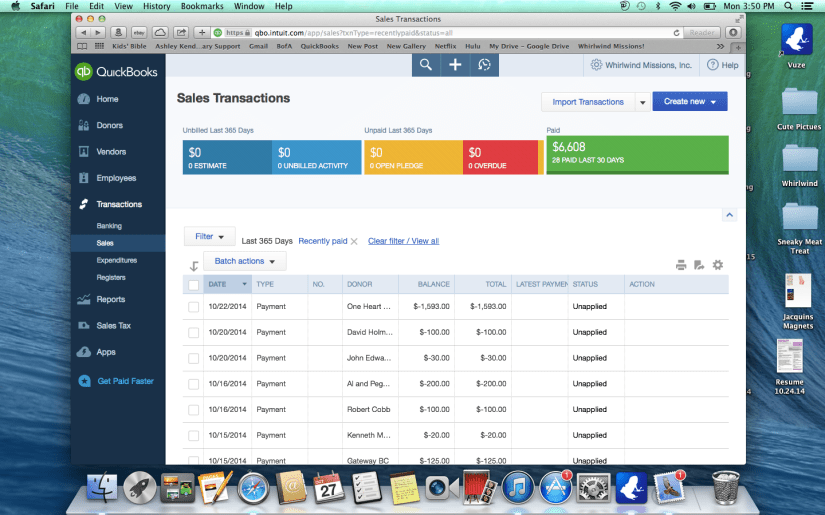Open recent transactions clock icon
Viewport: 825px width, 515px height.
(485, 65)
